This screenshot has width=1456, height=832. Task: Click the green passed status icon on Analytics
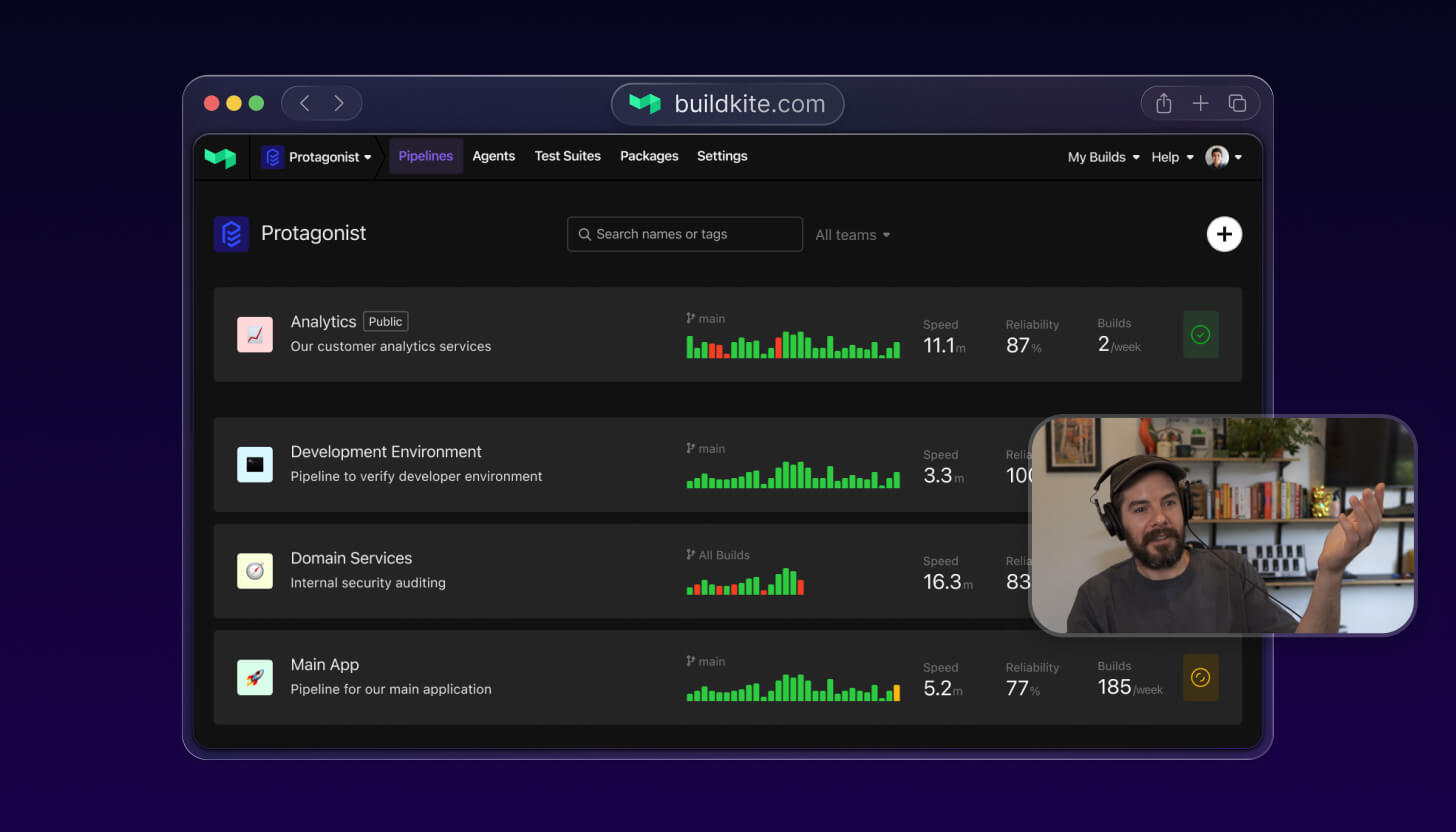(x=1200, y=335)
